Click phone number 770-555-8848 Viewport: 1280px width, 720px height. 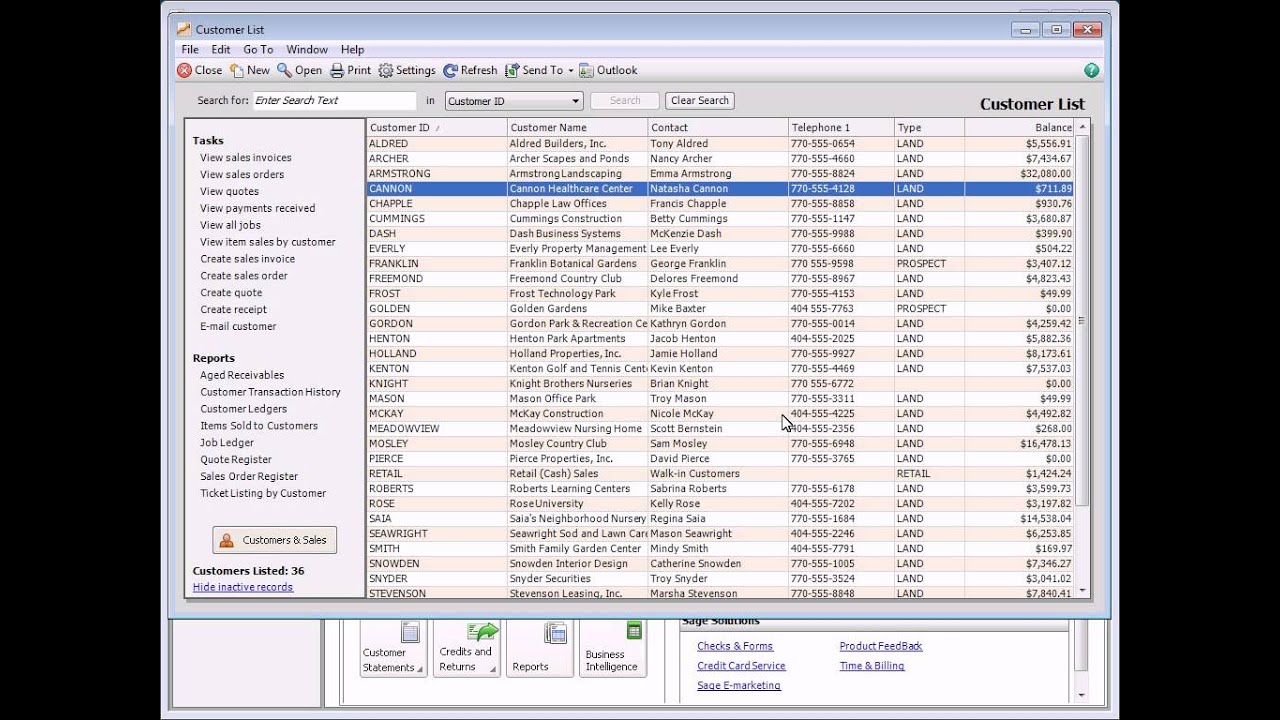click(x=822, y=593)
